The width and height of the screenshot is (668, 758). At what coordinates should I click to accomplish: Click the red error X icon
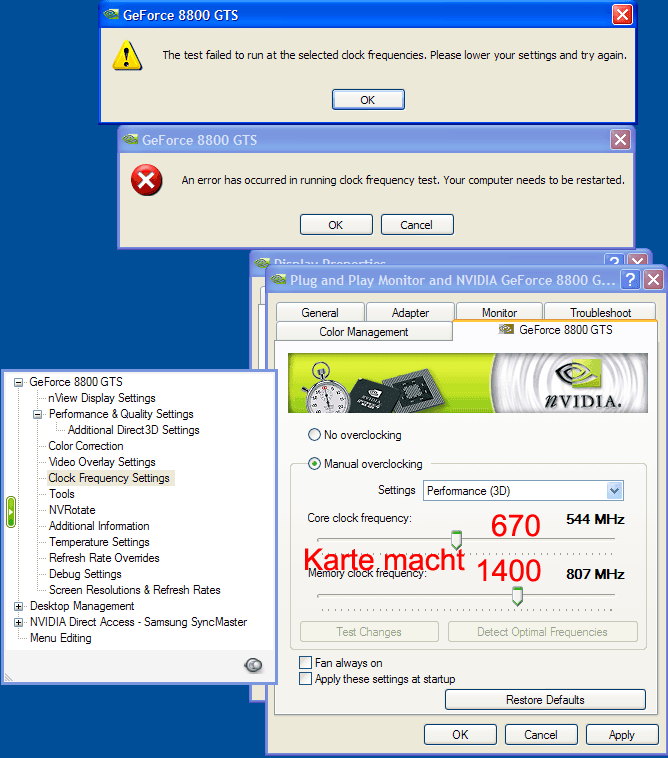[x=146, y=180]
